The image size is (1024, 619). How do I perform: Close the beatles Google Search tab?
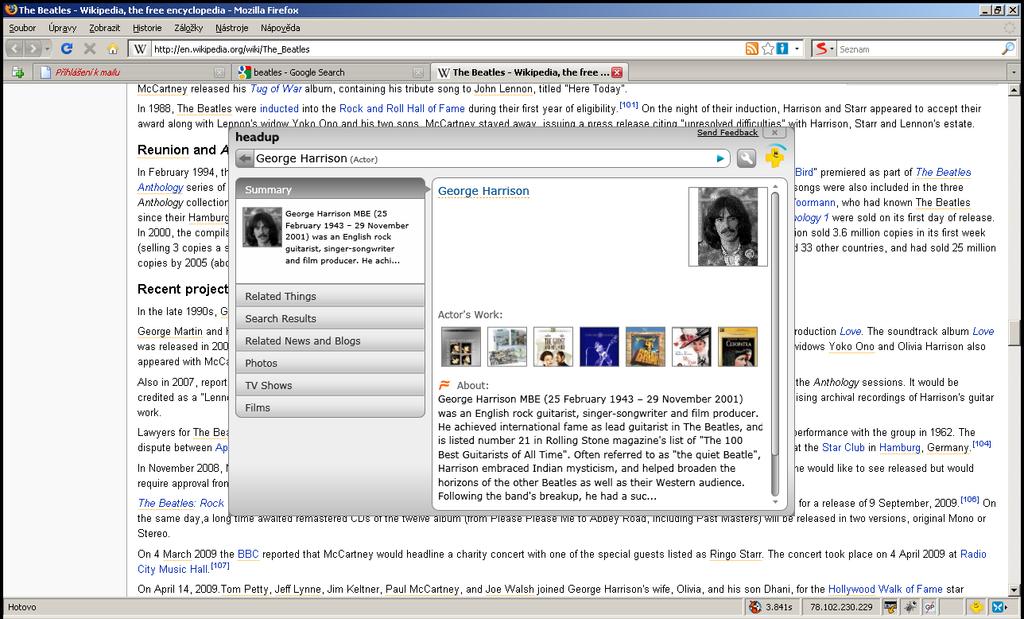tap(418, 72)
